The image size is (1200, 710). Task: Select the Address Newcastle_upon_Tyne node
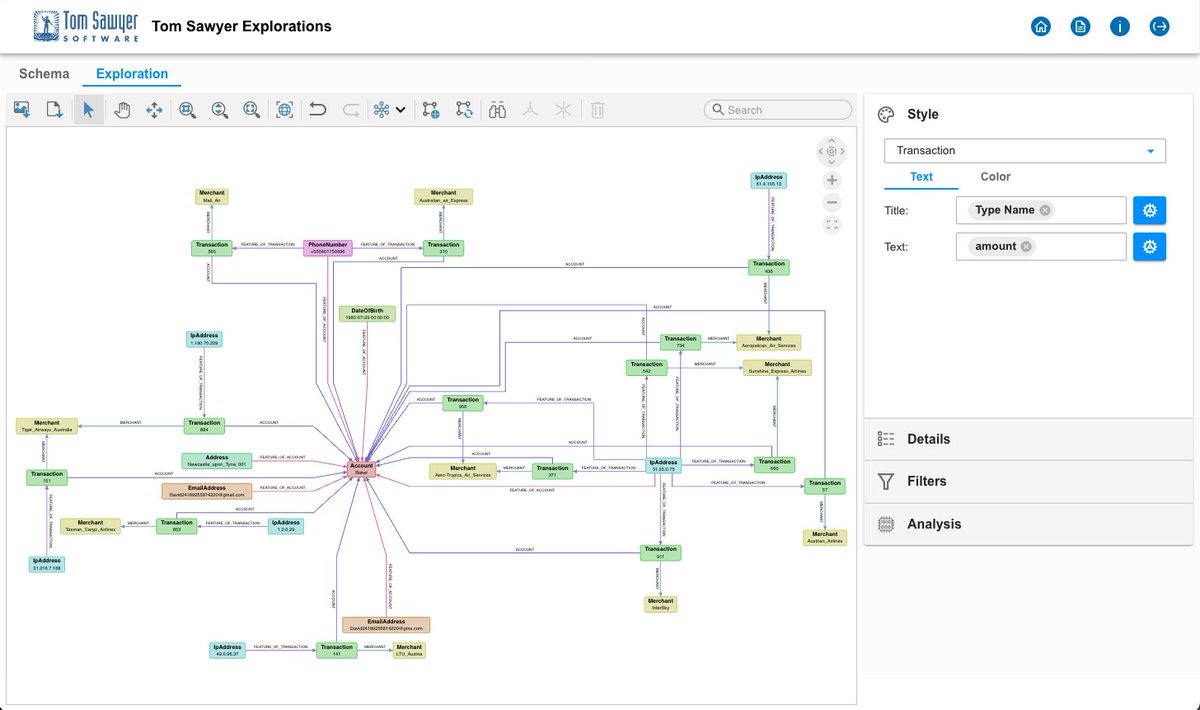[216, 461]
